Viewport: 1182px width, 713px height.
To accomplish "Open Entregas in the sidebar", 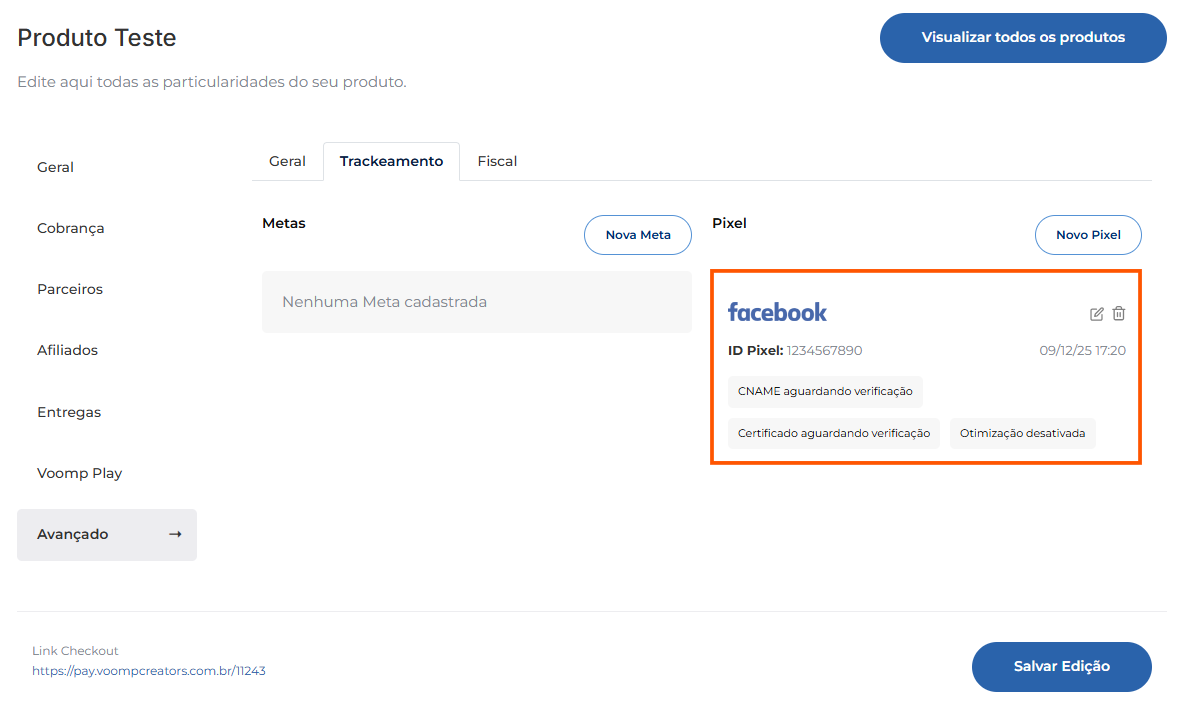I will click(69, 412).
